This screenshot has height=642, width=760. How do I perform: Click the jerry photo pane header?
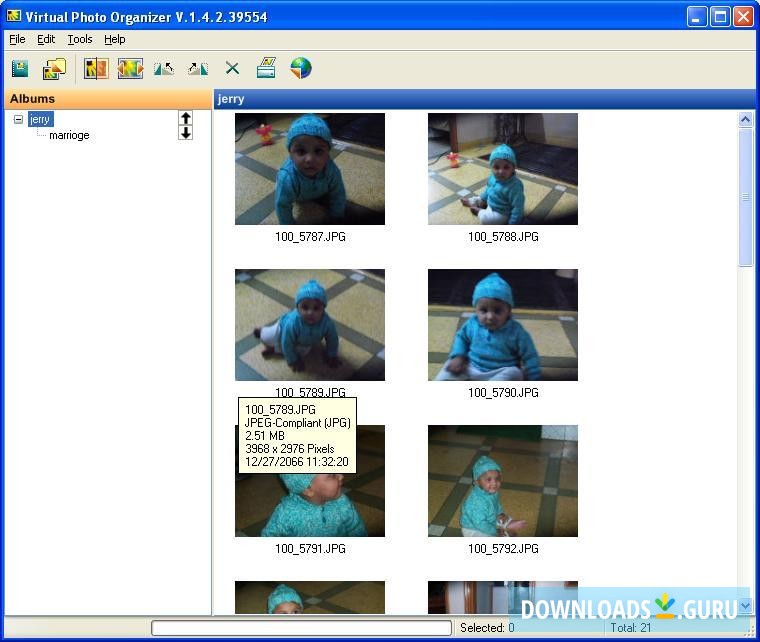tap(484, 99)
